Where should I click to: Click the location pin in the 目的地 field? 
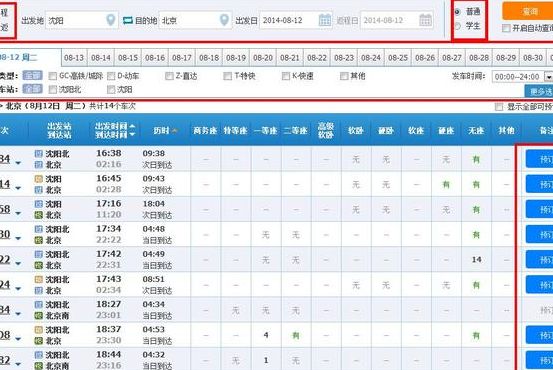224,20
